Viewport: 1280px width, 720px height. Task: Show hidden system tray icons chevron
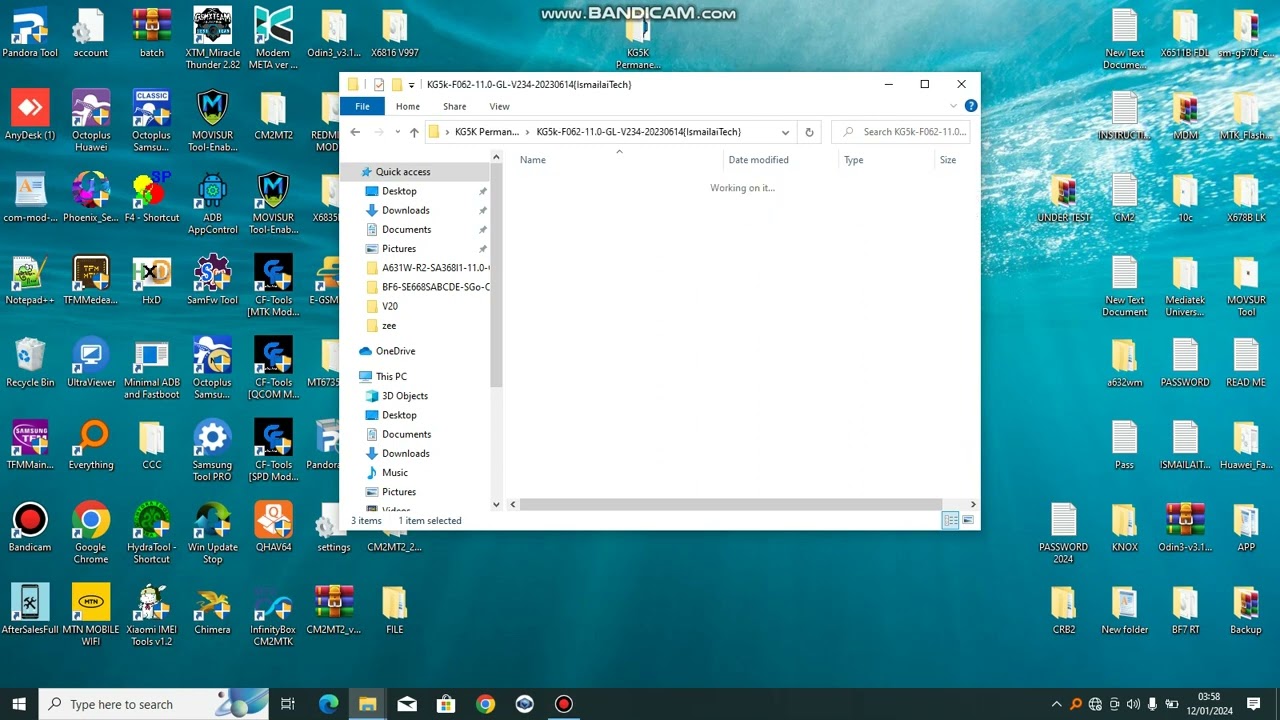(x=1057, y=704)
